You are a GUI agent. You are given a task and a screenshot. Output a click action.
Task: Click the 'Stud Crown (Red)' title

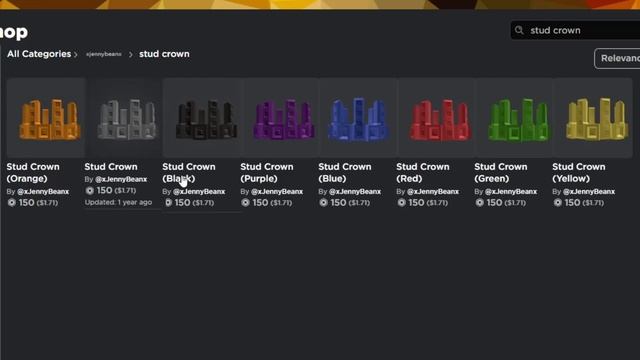tap(423, 173)
